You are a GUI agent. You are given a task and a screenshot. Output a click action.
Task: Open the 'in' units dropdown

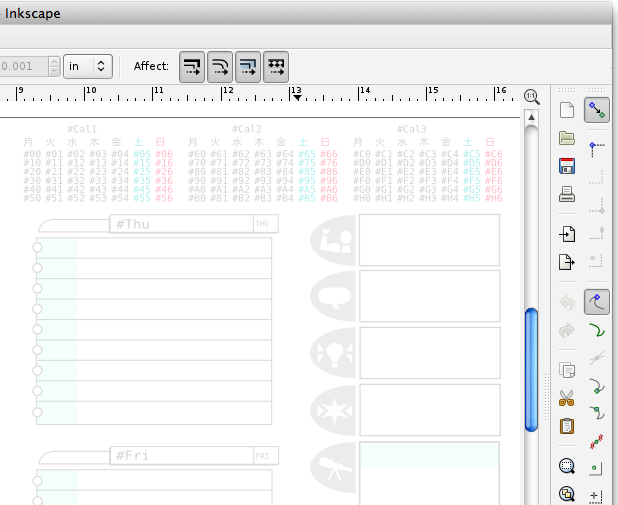click(88, 67)
